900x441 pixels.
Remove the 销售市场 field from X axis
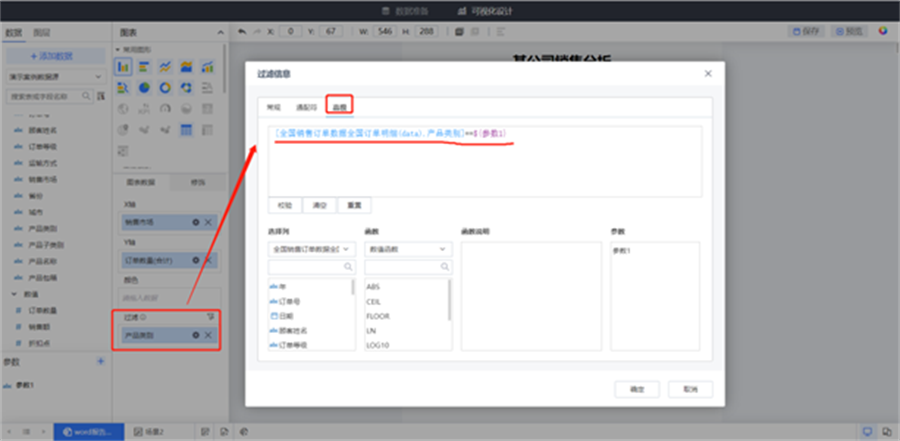[208, 222]
